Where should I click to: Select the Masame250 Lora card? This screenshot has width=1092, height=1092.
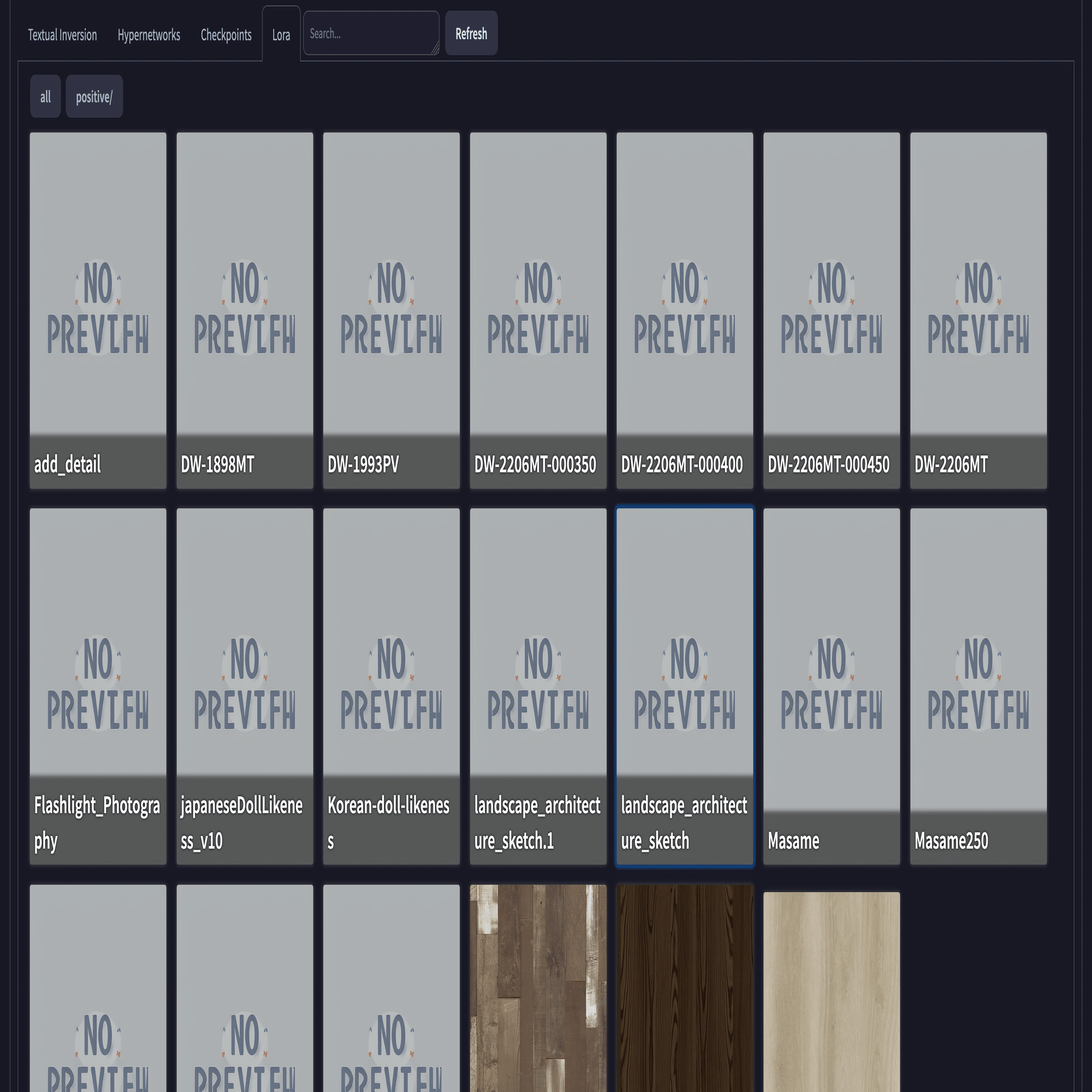978,686
